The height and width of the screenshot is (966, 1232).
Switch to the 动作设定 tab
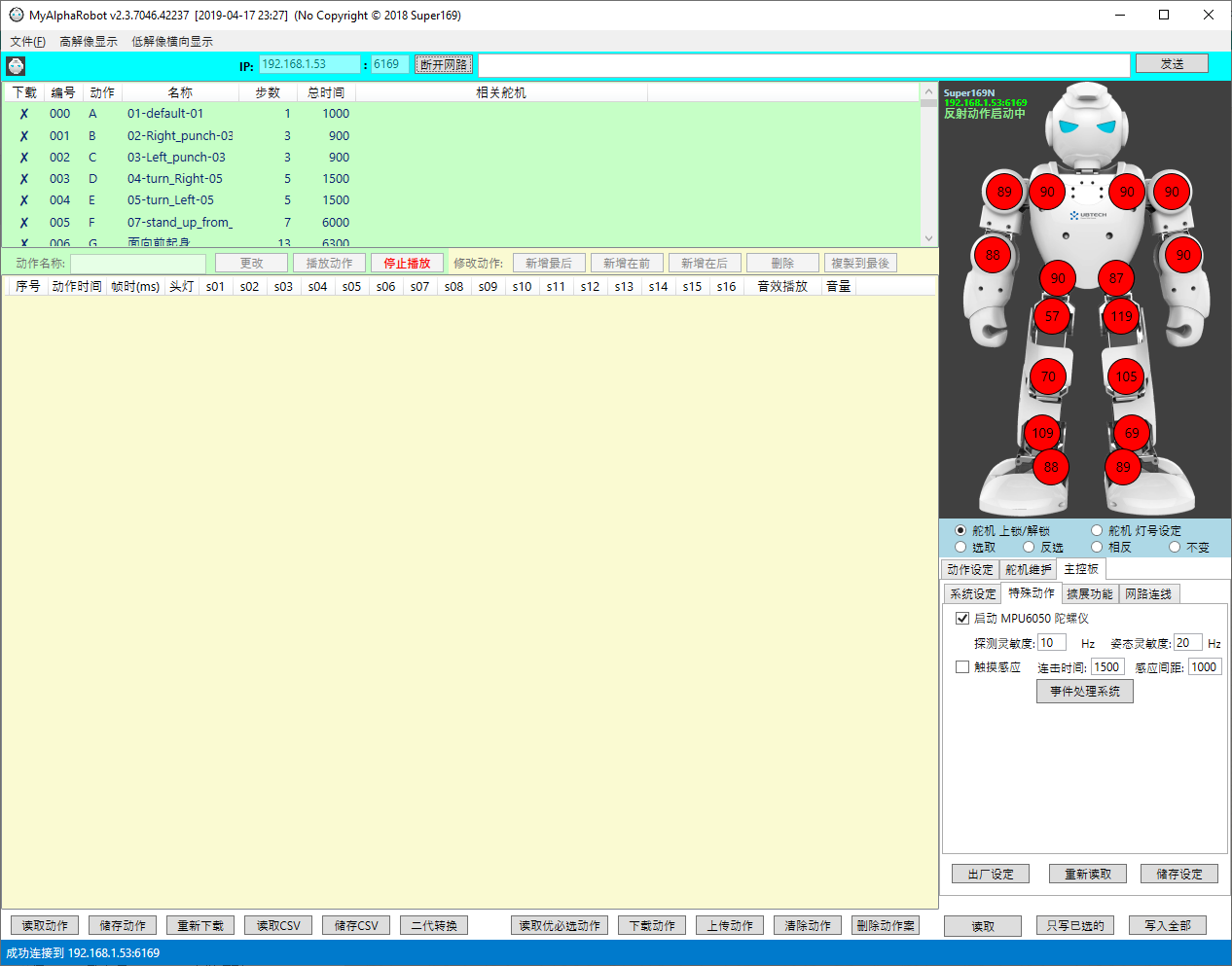(x=970, y=569)
